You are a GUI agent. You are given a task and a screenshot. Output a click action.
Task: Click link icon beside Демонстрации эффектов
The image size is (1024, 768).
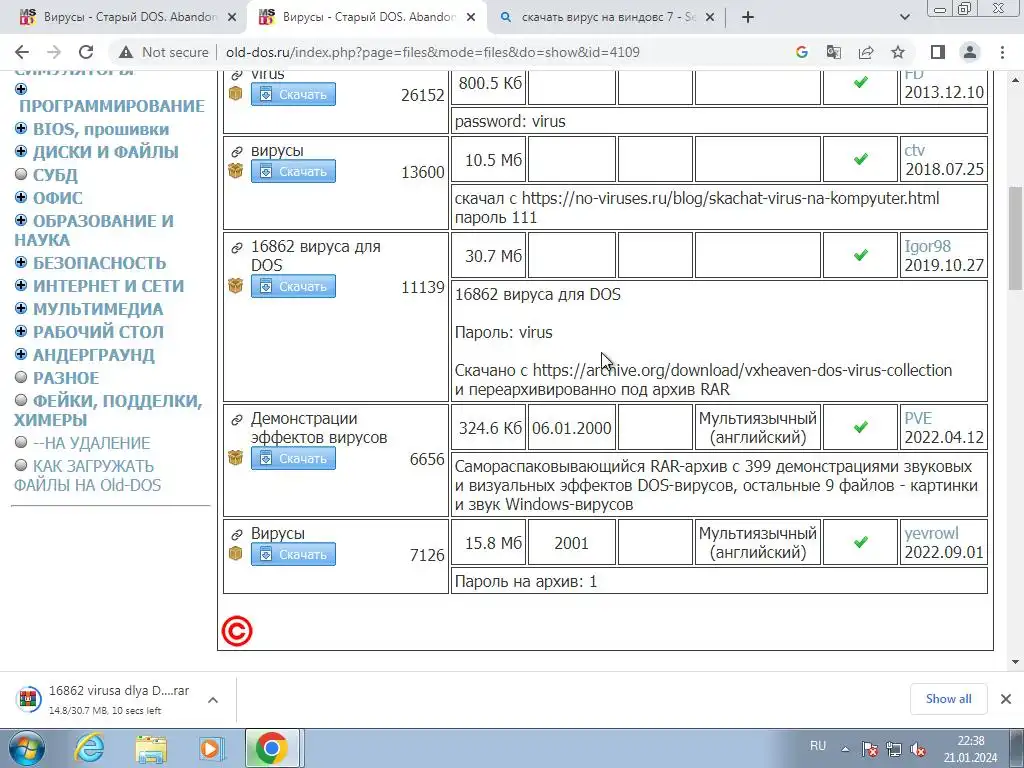(237, 420)
